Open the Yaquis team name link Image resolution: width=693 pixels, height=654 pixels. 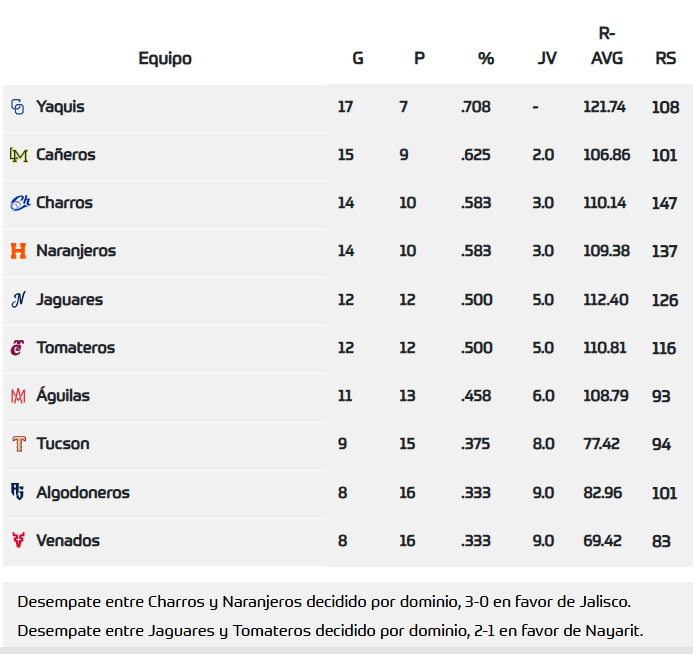(x=60, y=107)
